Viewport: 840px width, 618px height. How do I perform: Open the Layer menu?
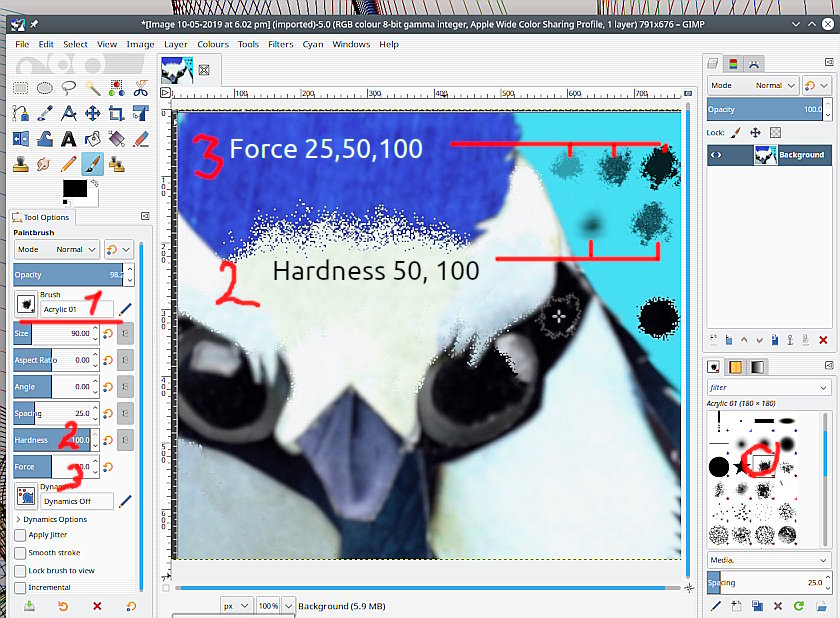click(x=175, y=44)
